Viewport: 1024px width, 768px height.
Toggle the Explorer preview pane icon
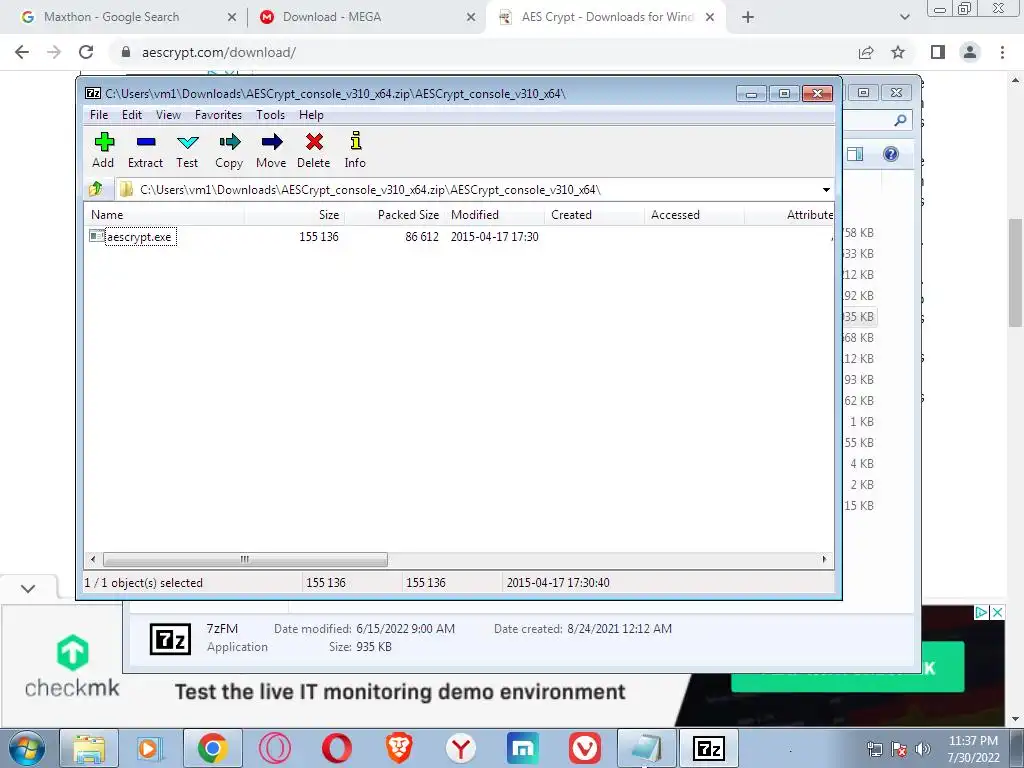coord(855,154)
